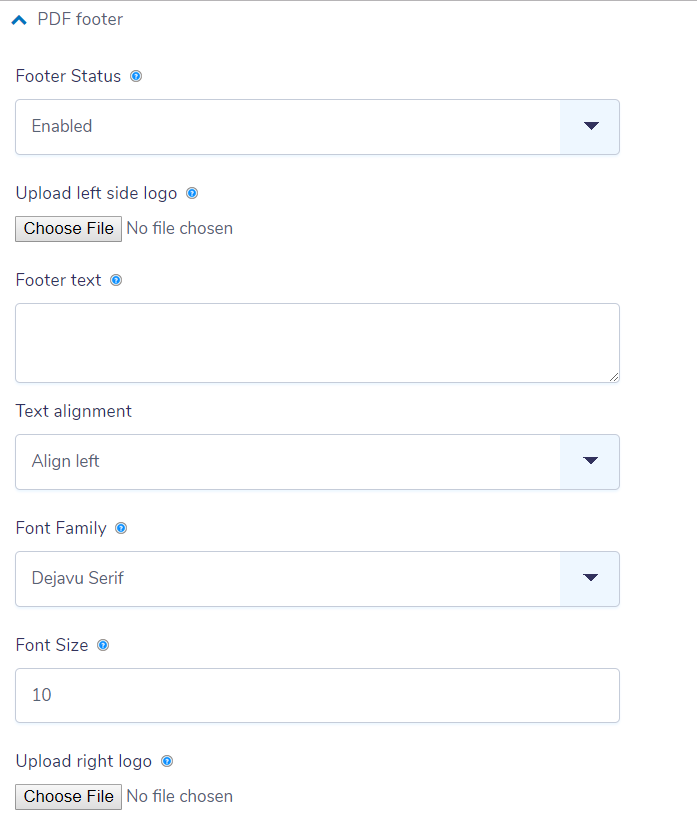Click help icon next to Upload left side logo
The width and height of the screenshot is (697, 816).
pyautogui.click(x=192, y=194)
